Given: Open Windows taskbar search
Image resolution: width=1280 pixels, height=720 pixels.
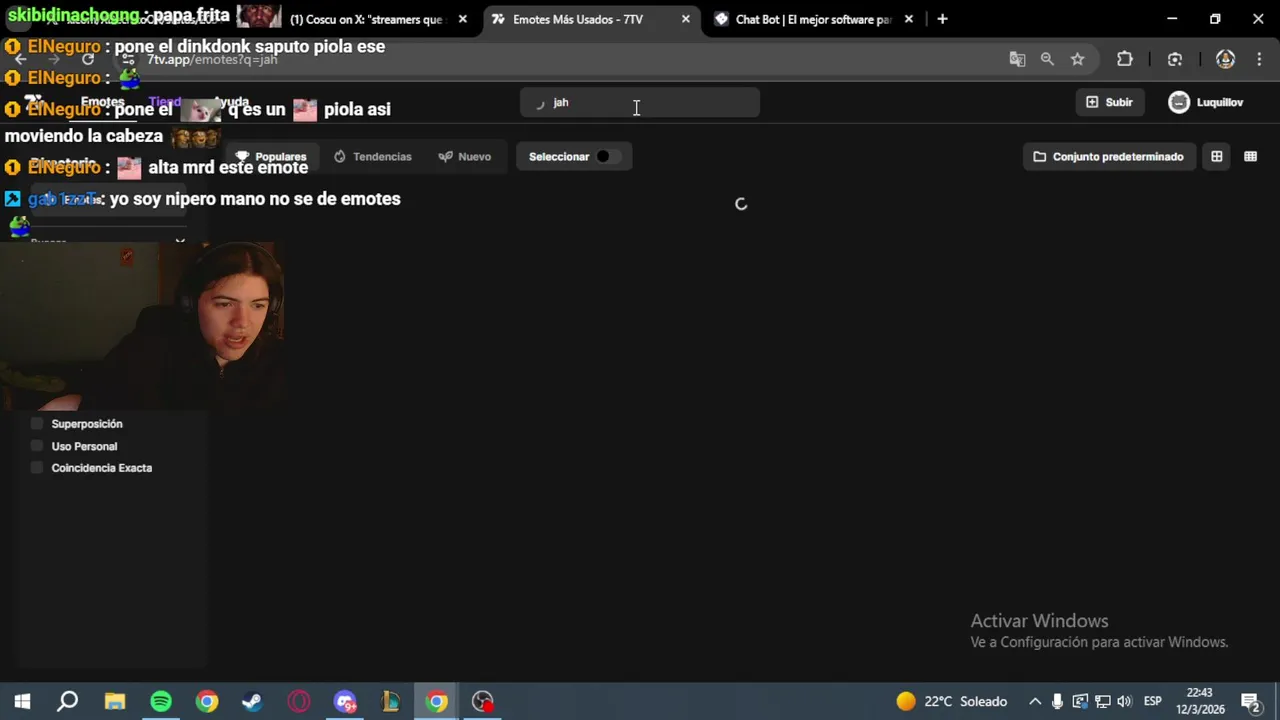Looking at the screenshot, I should (x=67, y=701).
